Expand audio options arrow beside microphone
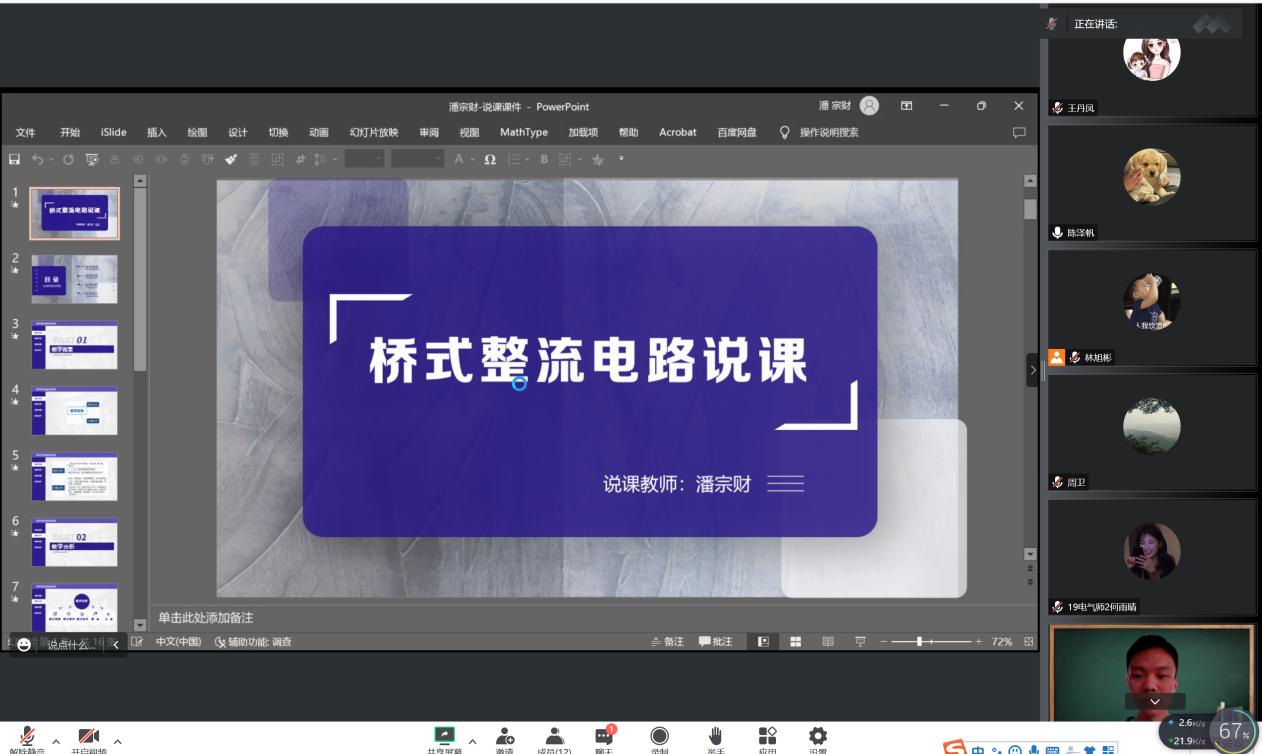Image resolution: width=1262 pixels, height=754 pixels. (56, 741)
